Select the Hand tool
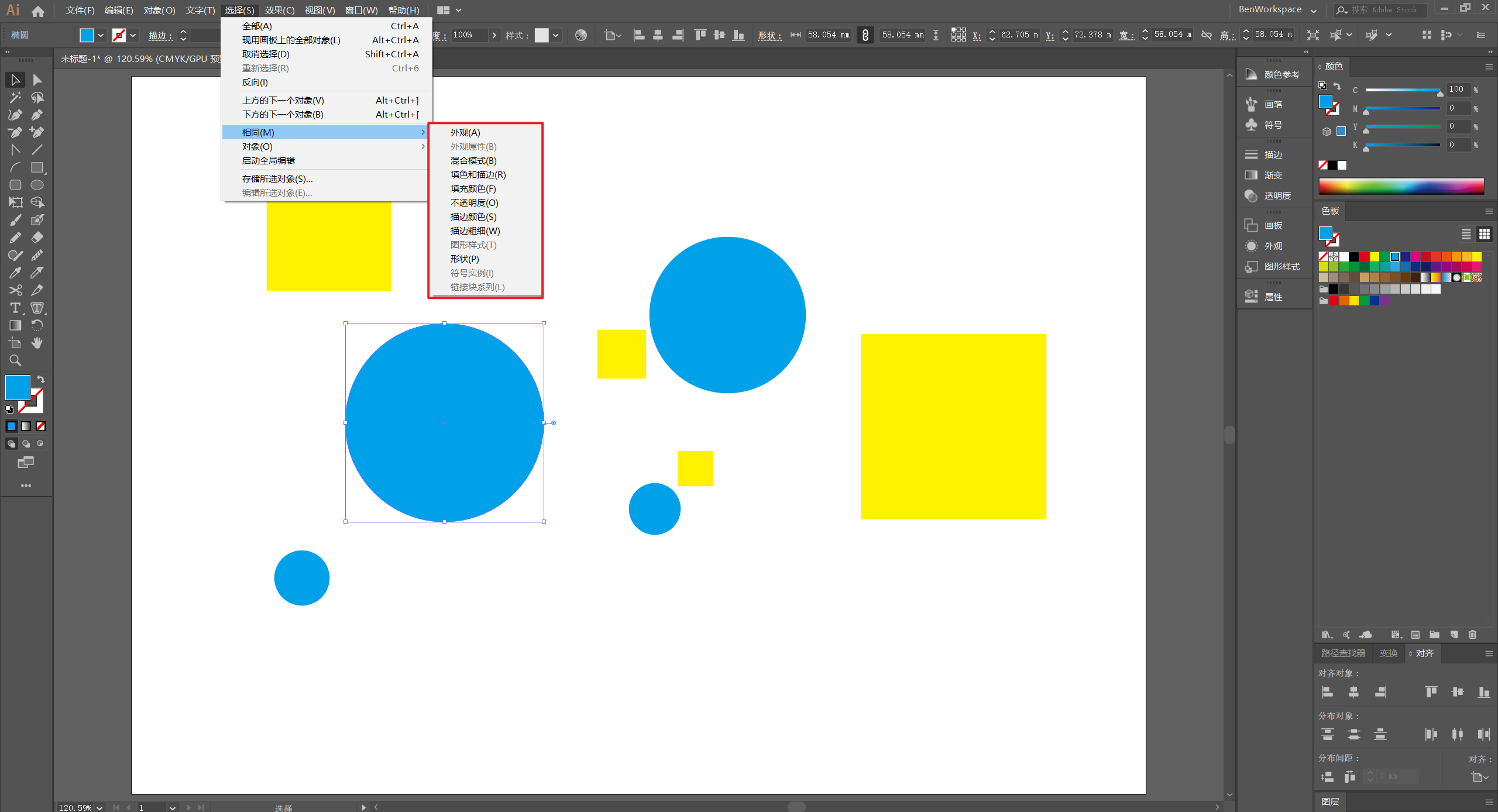The width and height of the screenshot is (1498, 812). click(x=37, y=343)
